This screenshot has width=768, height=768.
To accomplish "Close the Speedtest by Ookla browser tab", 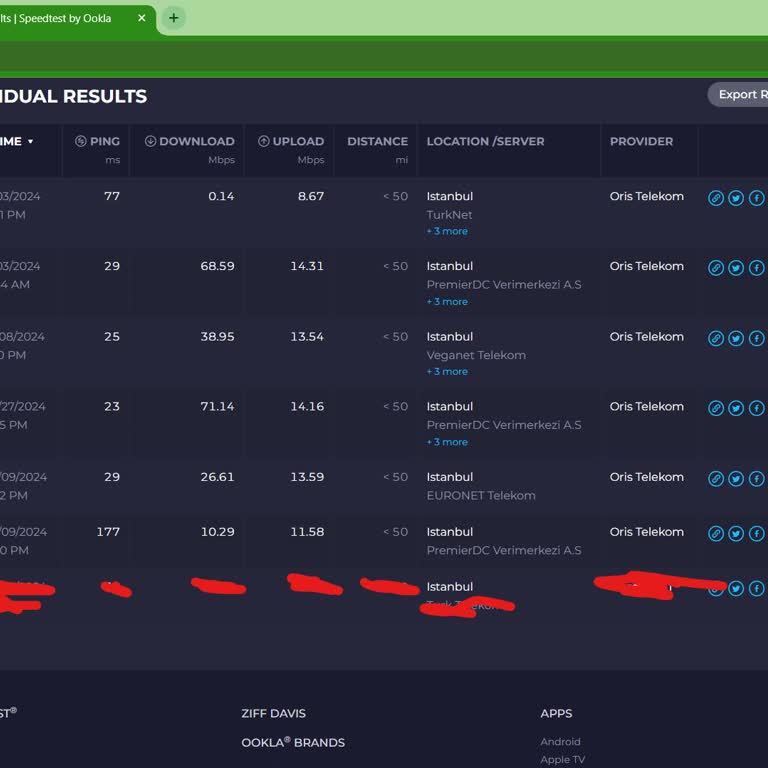I will pos(141,18).
